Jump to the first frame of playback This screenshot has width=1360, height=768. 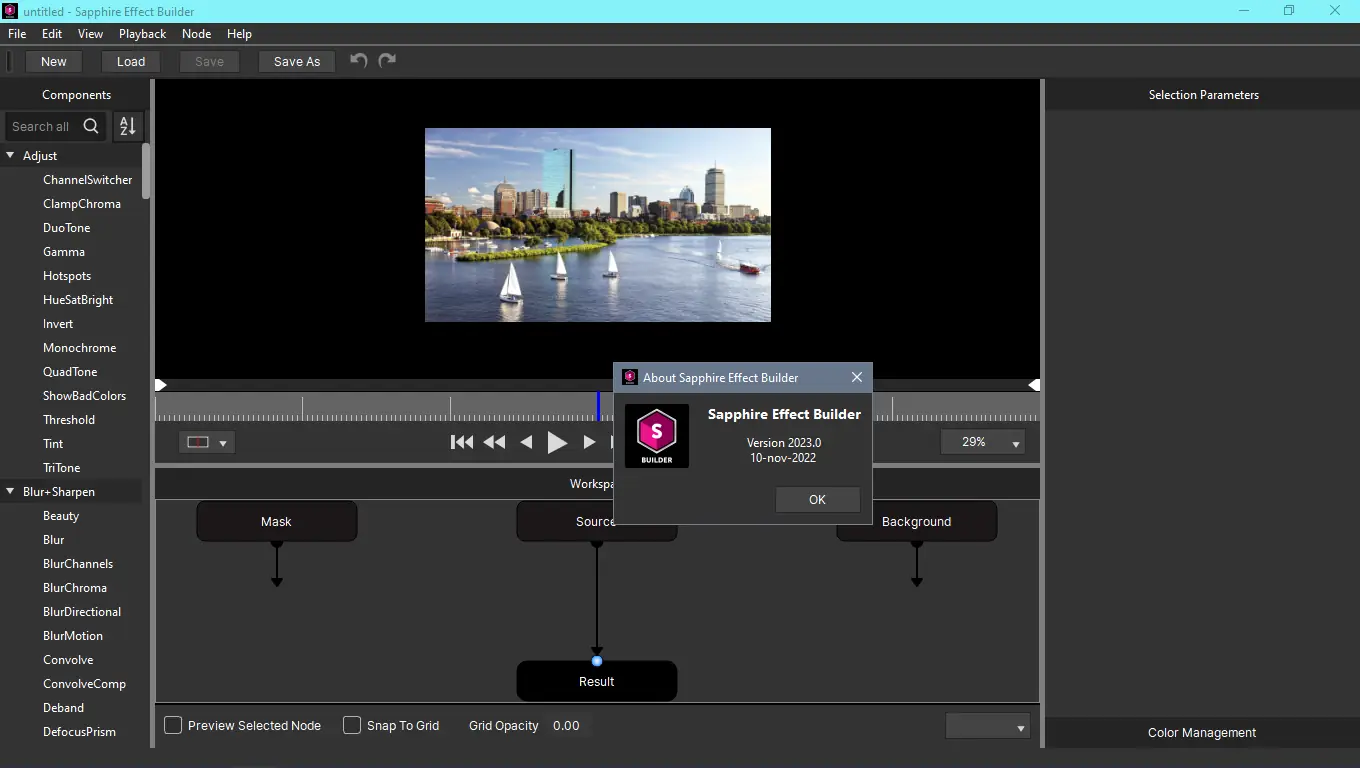[x=462, y=442]
